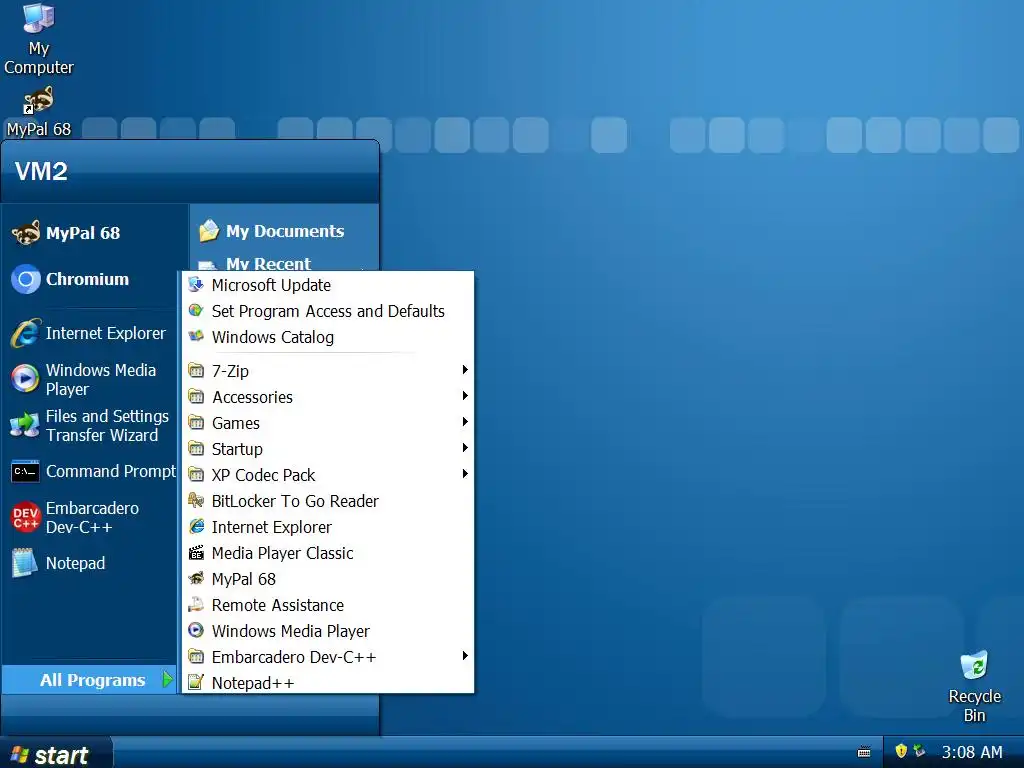Image resolution: width=1024 pixels, height=768 pixels.
Task: Open MyPal 68 desktop shortcut
Action: [x=39, y=112]
